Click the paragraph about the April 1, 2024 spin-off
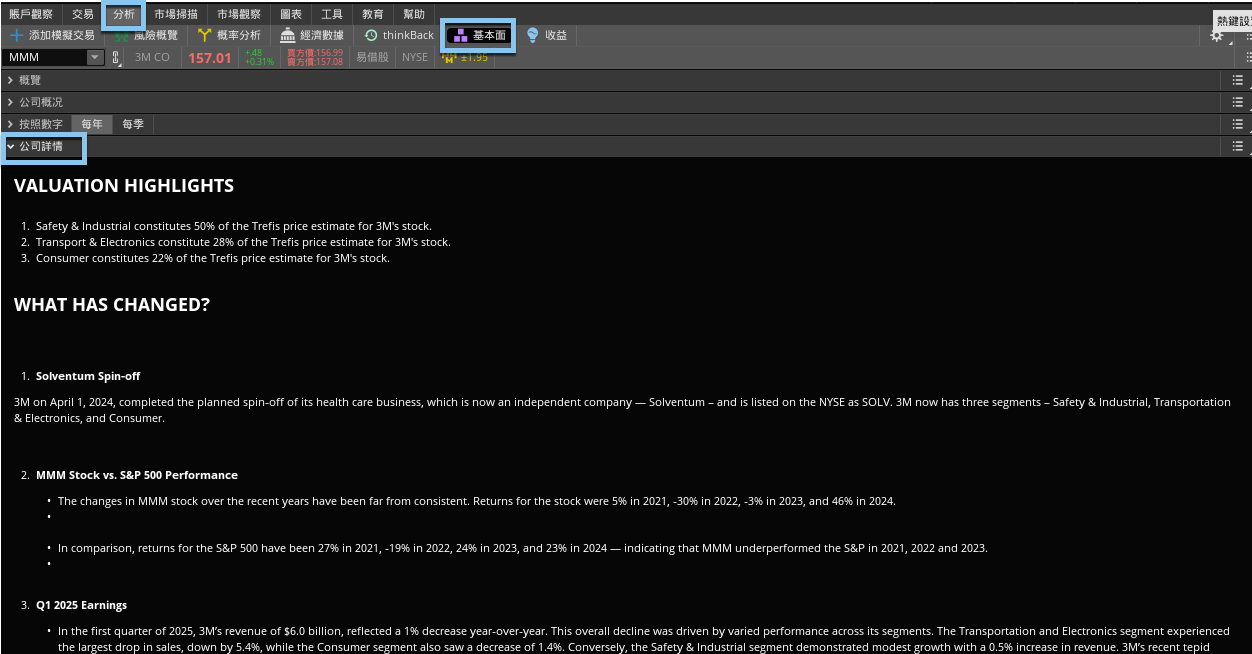 tap(622, 410)
